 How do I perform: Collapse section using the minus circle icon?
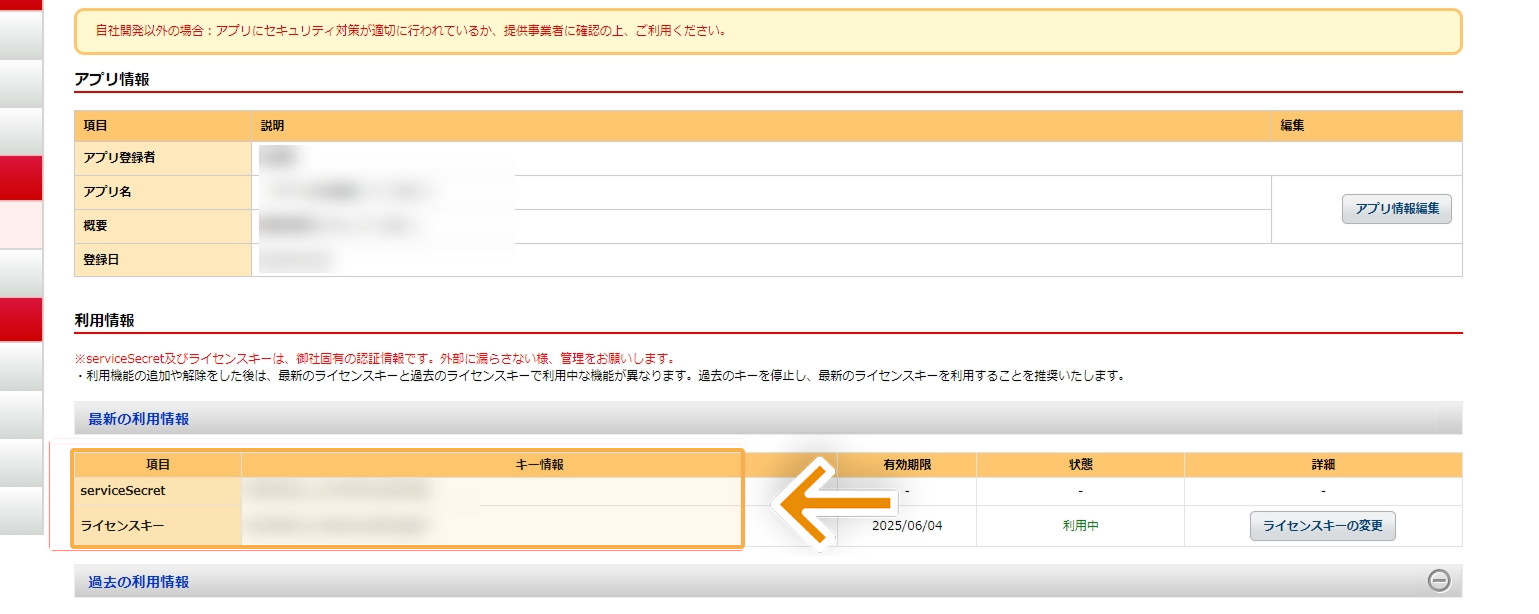pos(1438,581)
